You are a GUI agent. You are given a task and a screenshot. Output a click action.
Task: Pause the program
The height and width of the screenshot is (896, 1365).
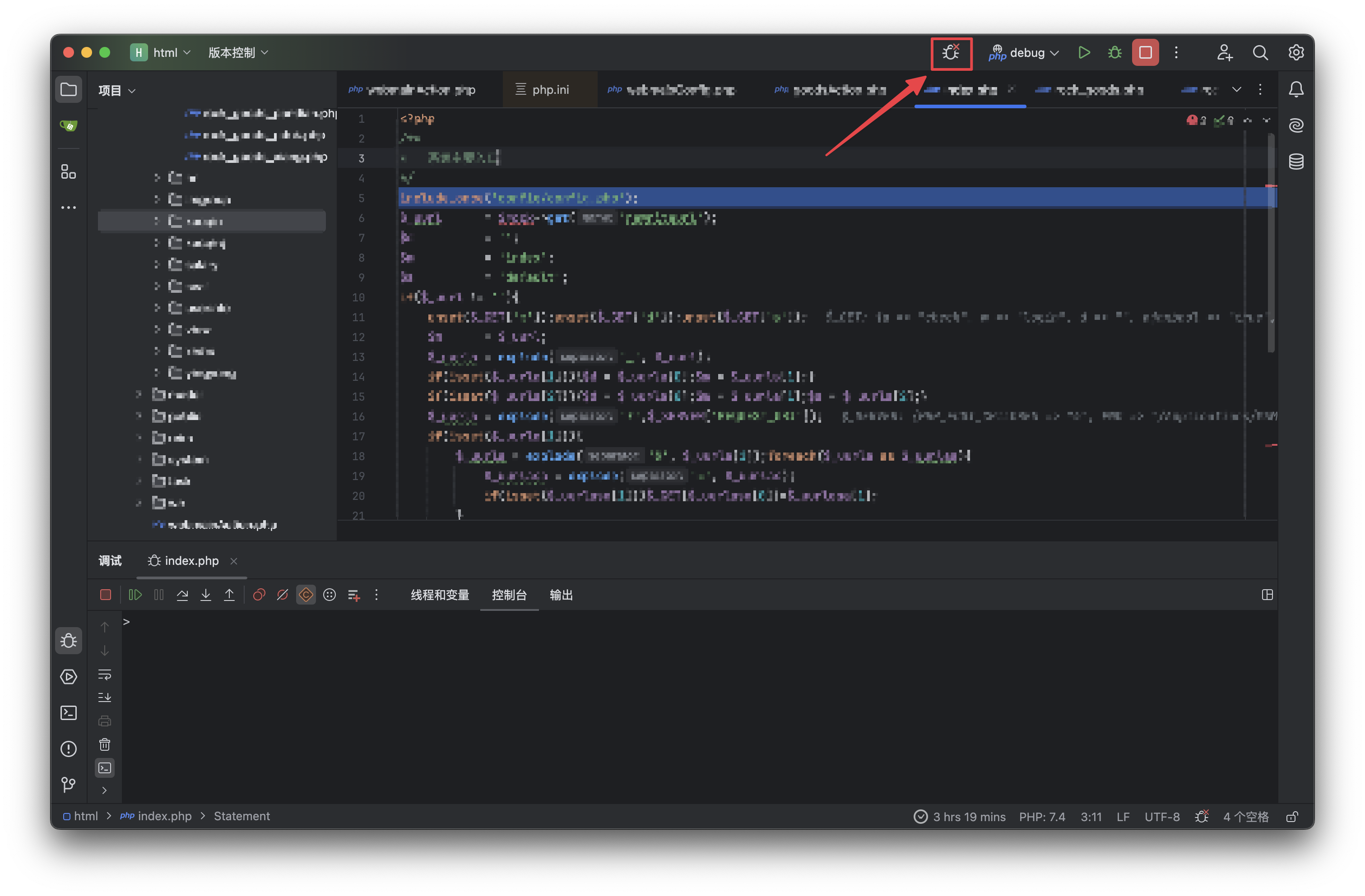(159, 595)
